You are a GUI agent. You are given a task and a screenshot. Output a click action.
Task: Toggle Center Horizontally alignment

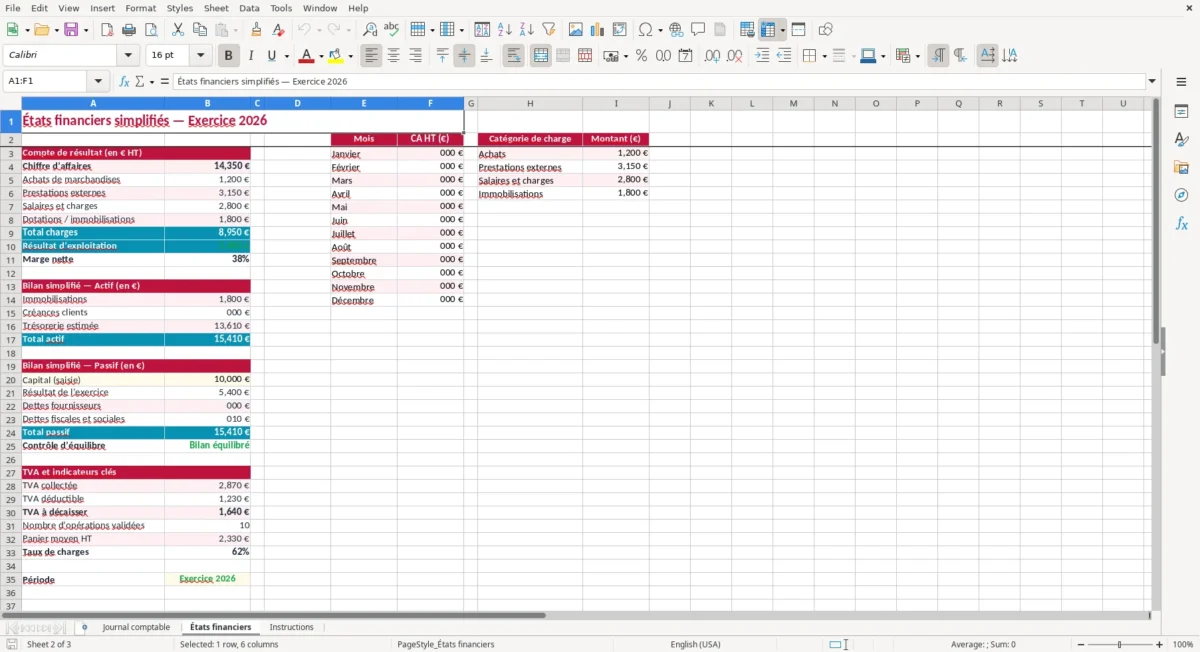(x=394, y=56)
